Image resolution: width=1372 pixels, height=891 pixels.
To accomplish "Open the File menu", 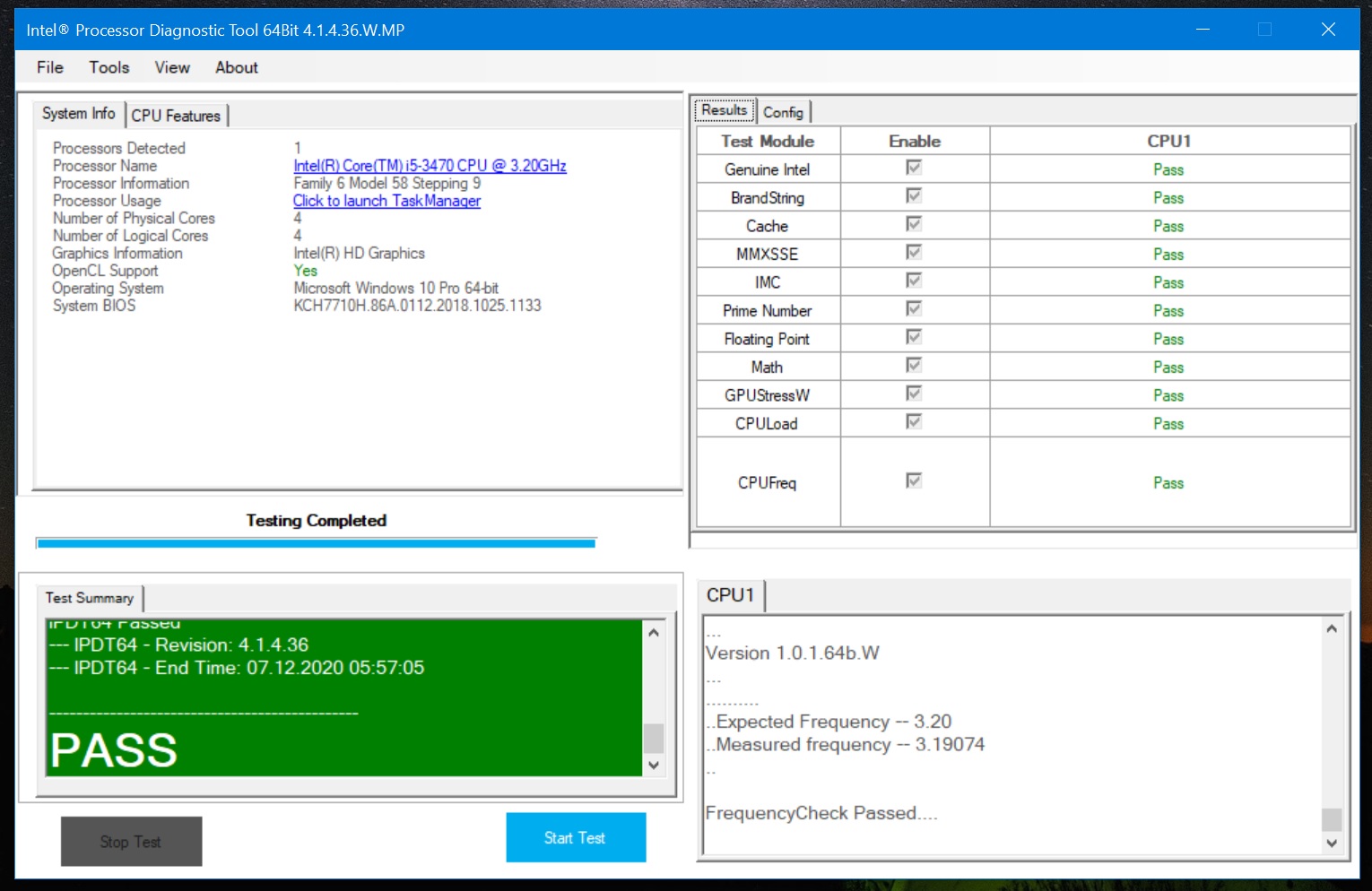I will tap(50, 67).
